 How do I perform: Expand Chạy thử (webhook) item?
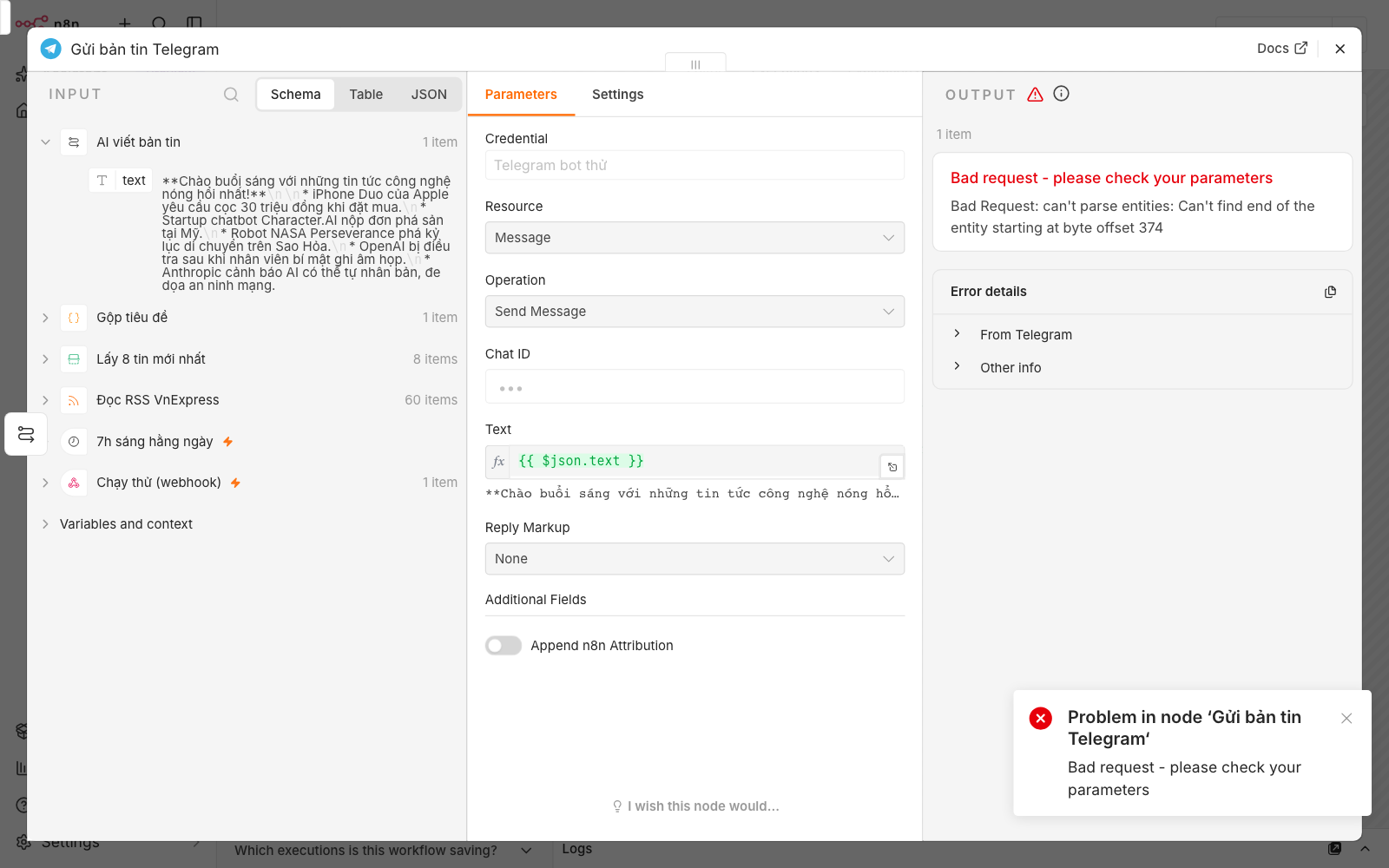(x=45, y=483)
